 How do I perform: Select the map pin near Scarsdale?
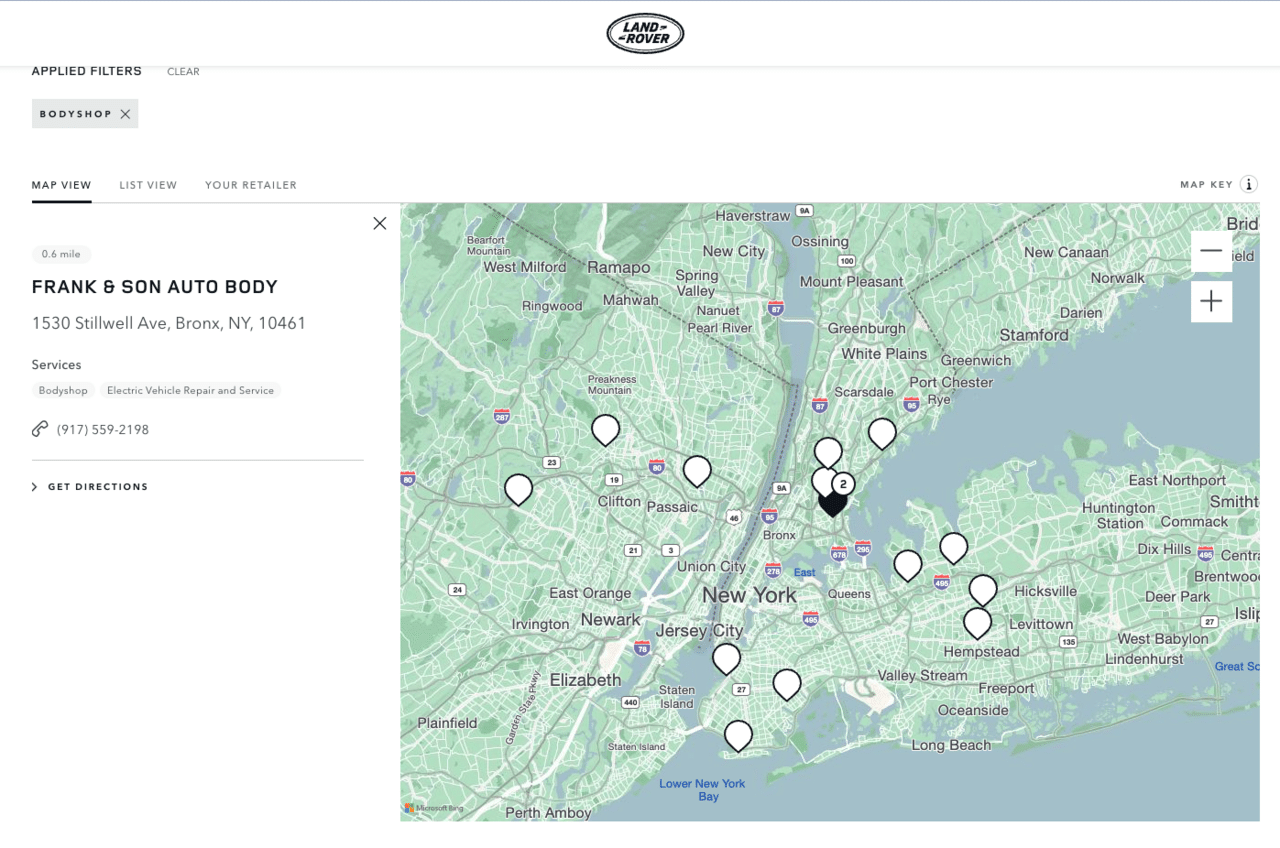tap(882, 433)
